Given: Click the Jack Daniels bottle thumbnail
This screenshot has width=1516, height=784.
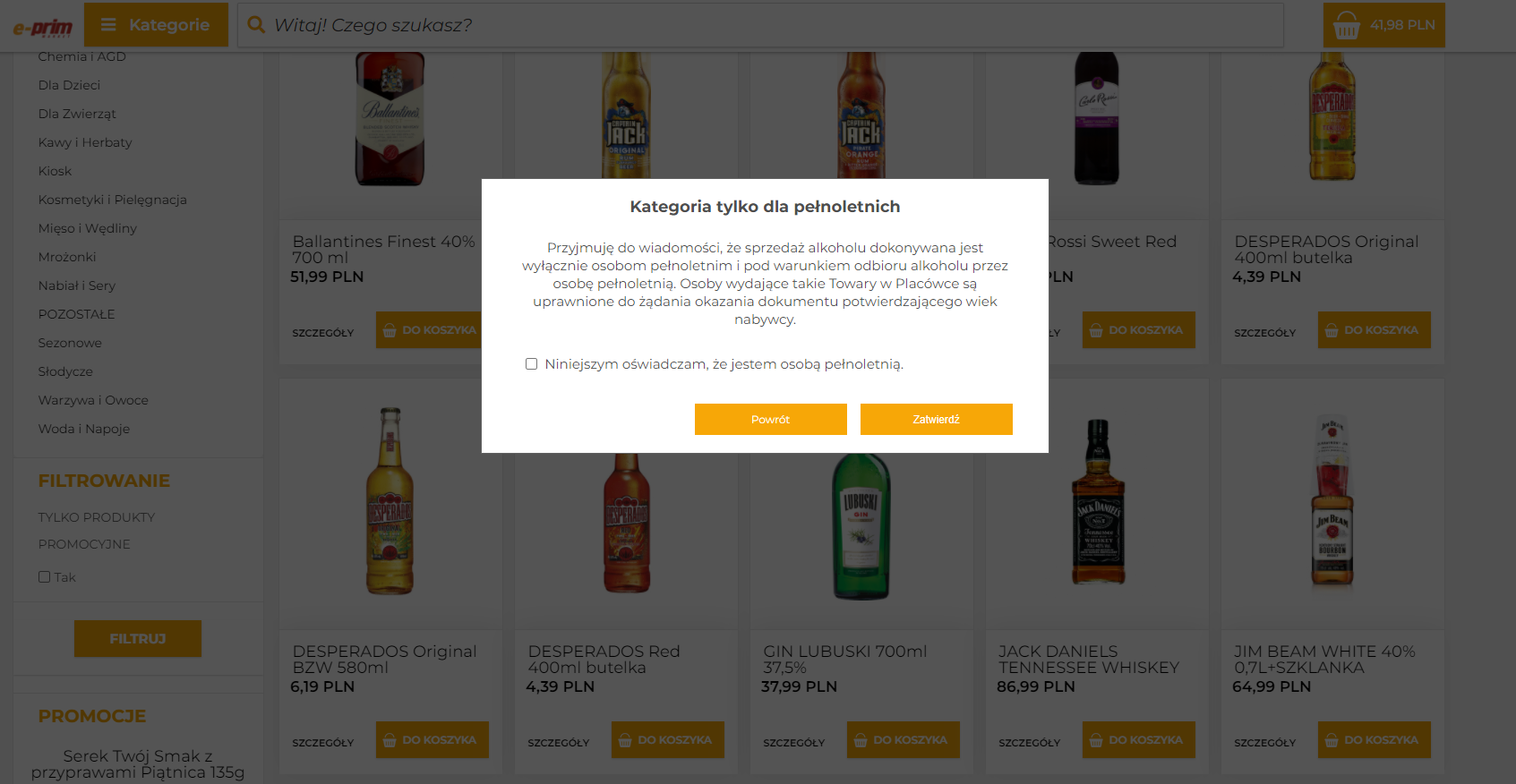Looking at the screenshot, I should point(1097,503).
